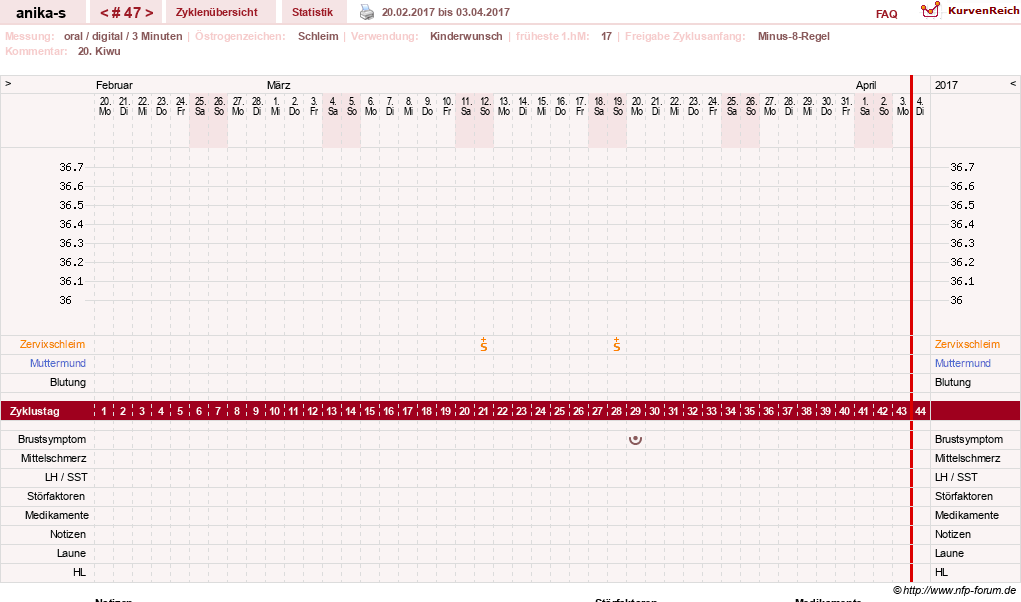Viewport: 1021px width, 602px height.
Task: Click the left Notizen row label
Action: pos(68,534)
